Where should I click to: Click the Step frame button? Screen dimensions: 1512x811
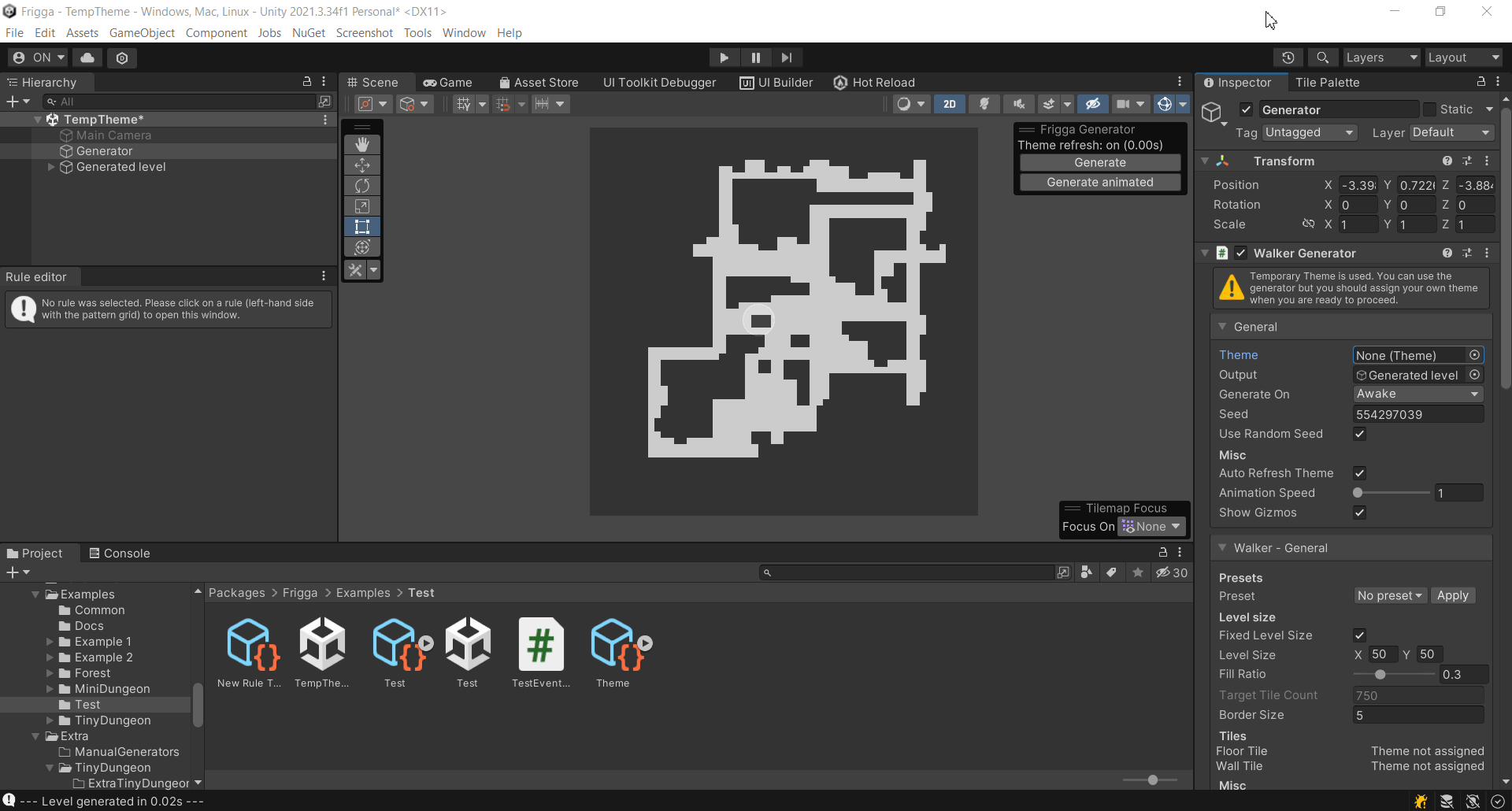(x=787, y=57)
